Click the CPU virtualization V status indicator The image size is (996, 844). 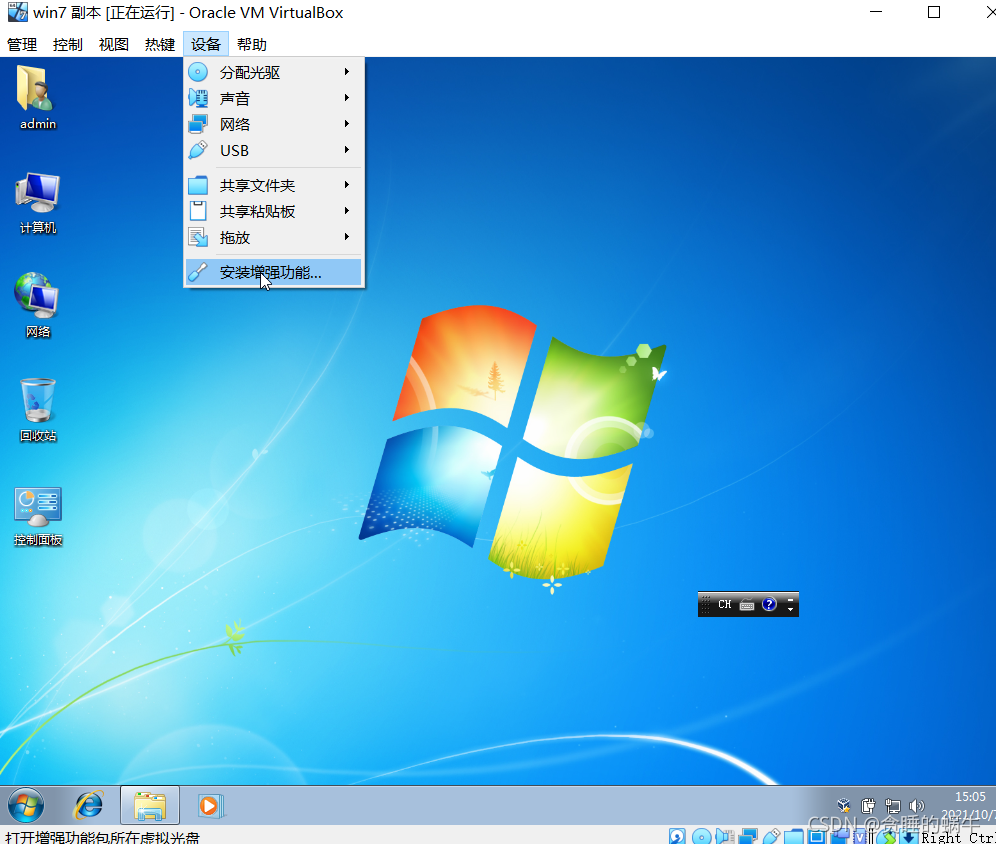point(860,837)
